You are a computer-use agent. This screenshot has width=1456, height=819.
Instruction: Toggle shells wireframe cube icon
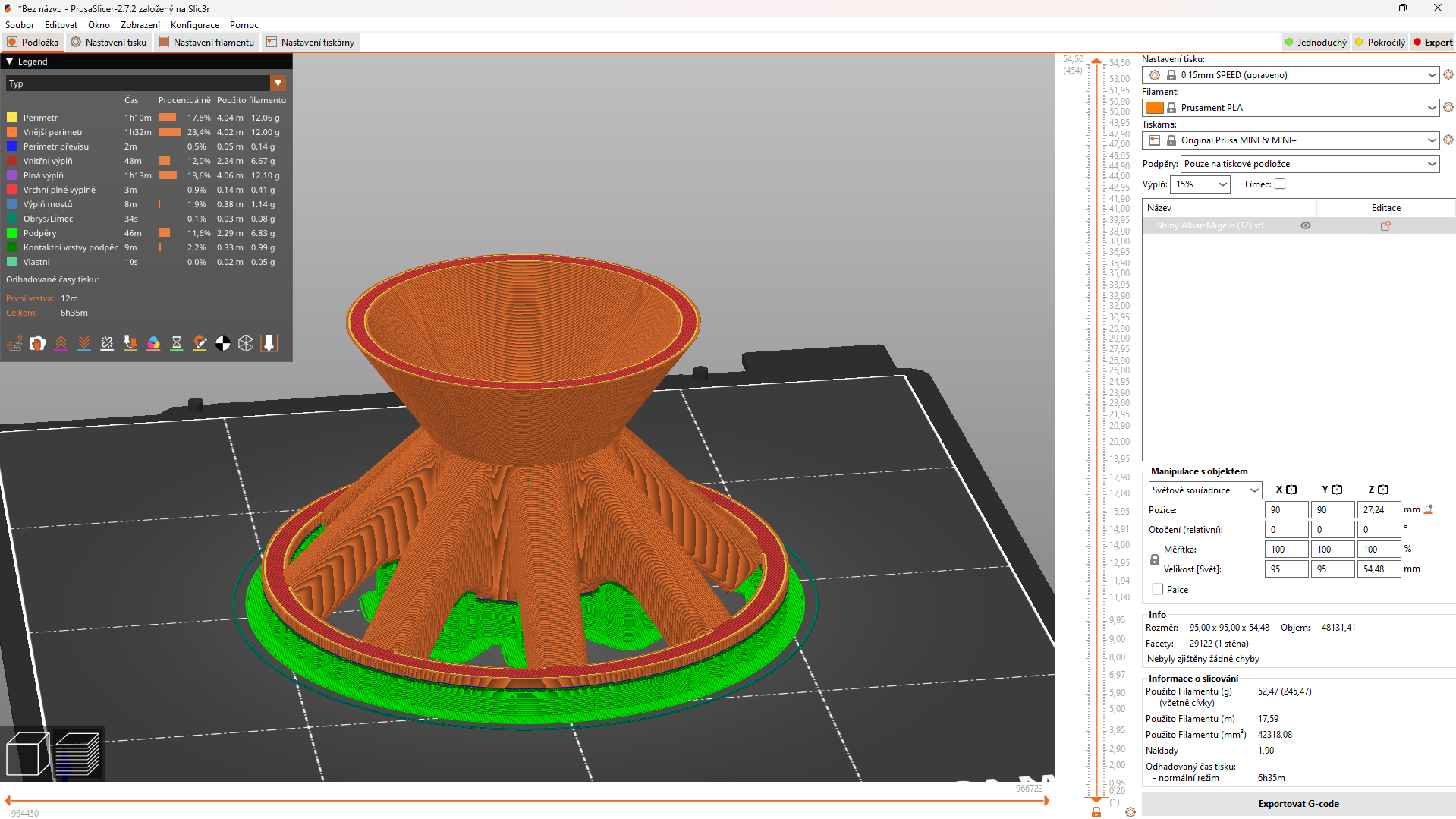(246, 344)
